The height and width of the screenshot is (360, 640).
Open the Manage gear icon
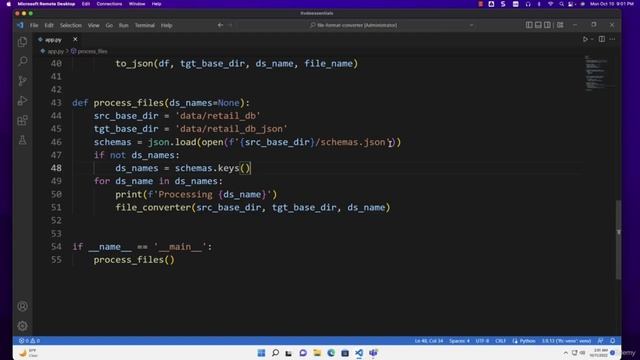coord(22,326)
